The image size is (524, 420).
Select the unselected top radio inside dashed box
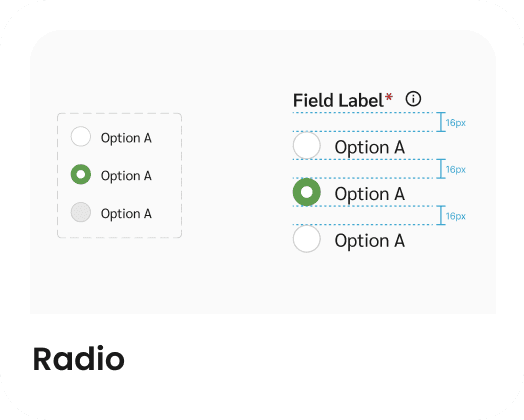click(x=81, y=136)
